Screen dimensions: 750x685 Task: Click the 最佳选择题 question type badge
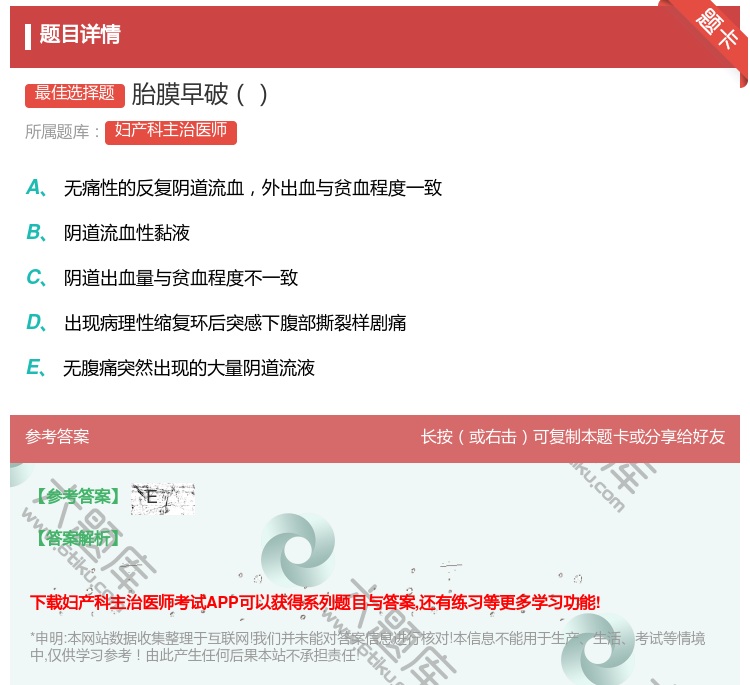point(75,94)
